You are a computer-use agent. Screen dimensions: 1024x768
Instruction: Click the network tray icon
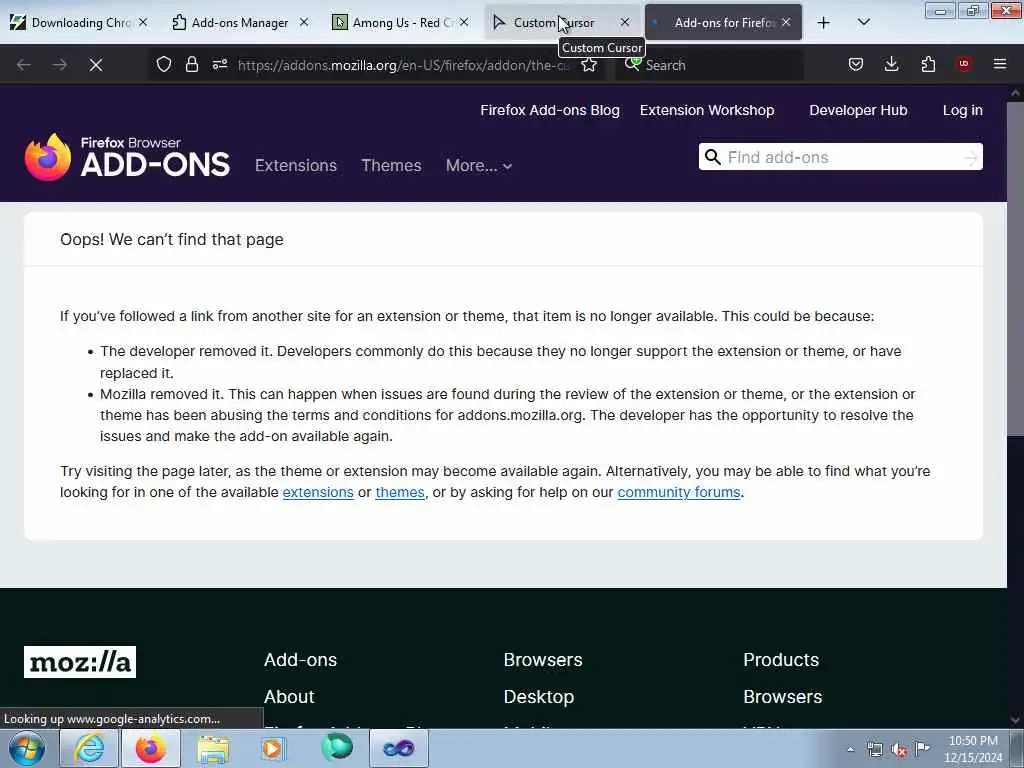(874, 749)
